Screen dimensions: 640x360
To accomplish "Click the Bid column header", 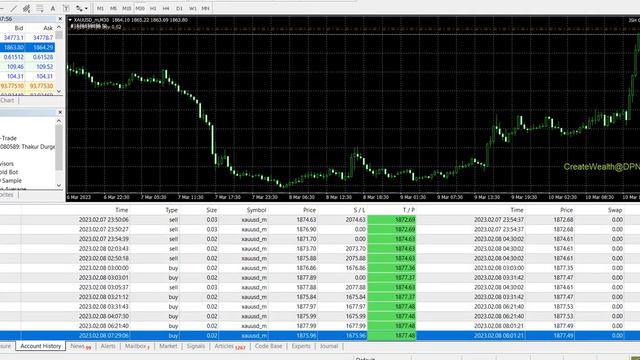I will tap(18, 28).
